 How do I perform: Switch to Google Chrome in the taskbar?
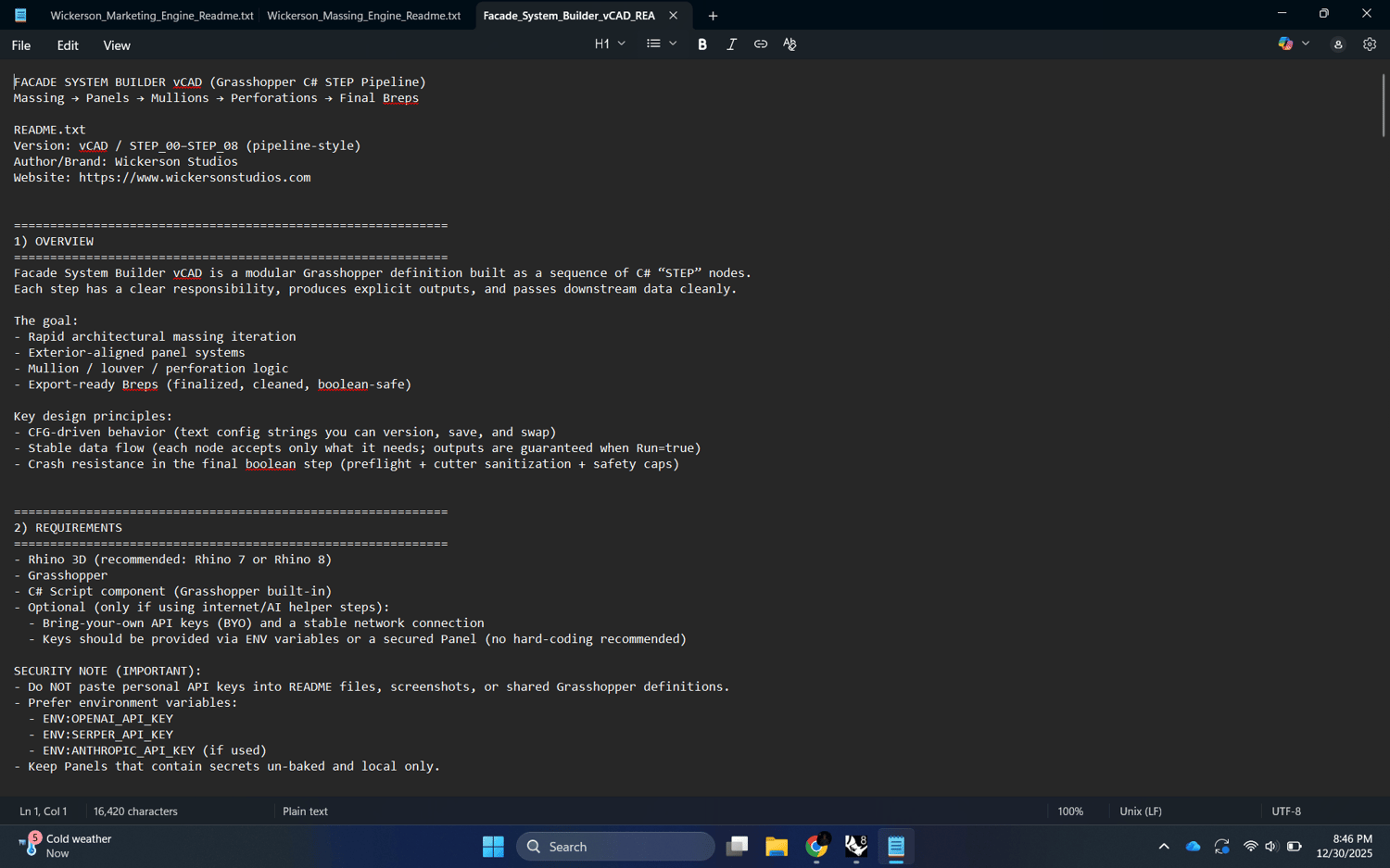pos(816,847)
